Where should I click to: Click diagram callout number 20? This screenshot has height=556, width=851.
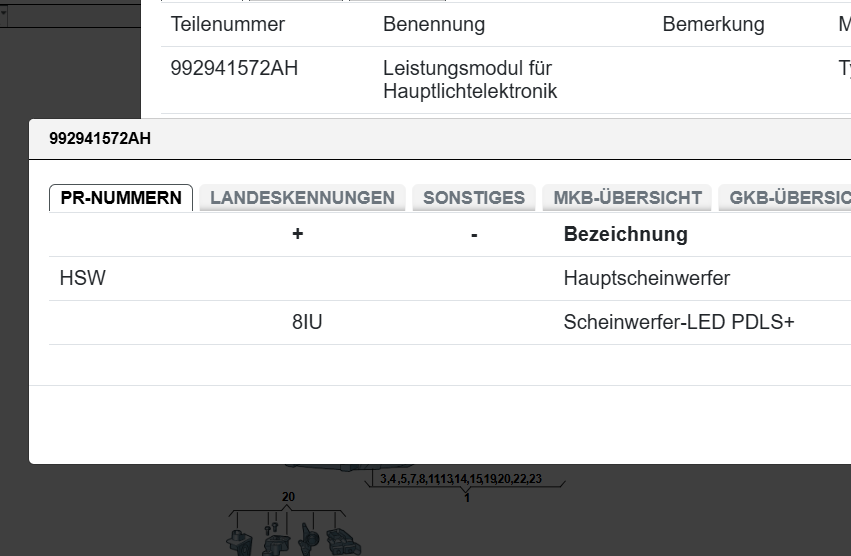point(288,497)
